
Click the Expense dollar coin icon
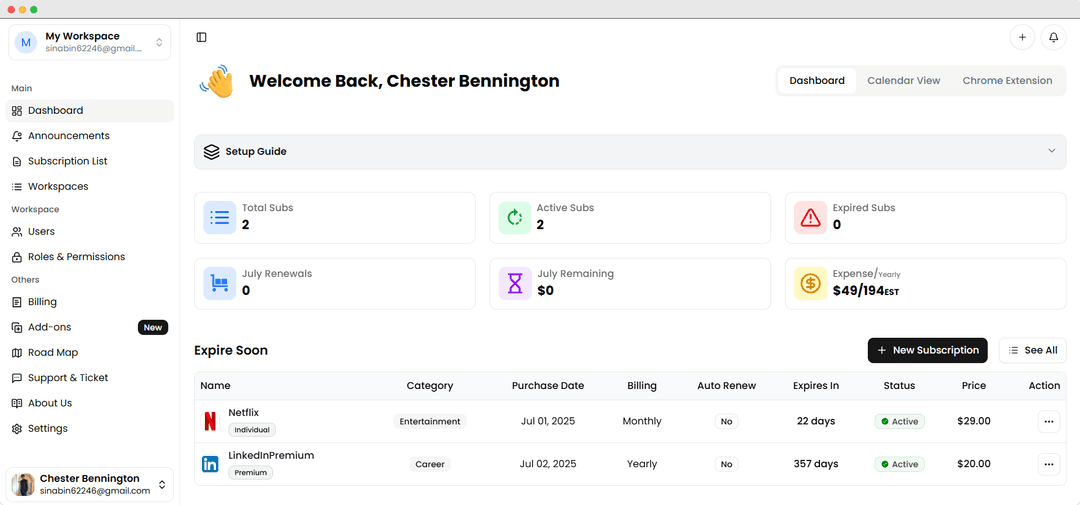(x=810, y=283)
